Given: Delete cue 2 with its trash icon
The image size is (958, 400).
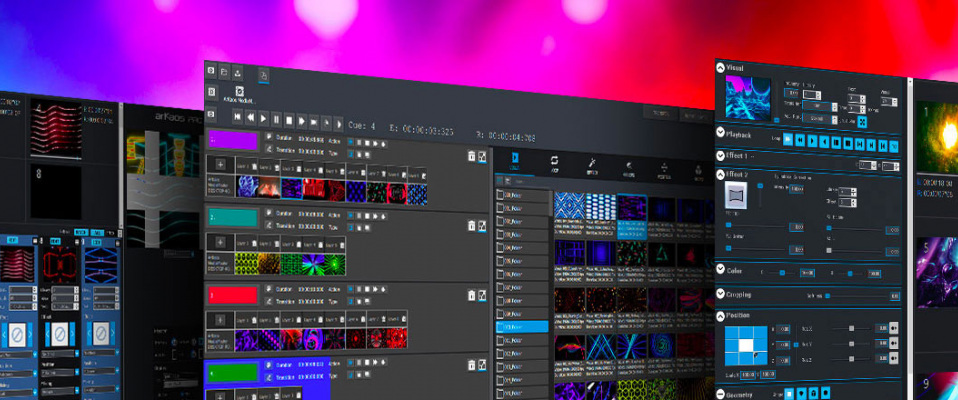Looking at the screenshot, I should coord(472,226).
